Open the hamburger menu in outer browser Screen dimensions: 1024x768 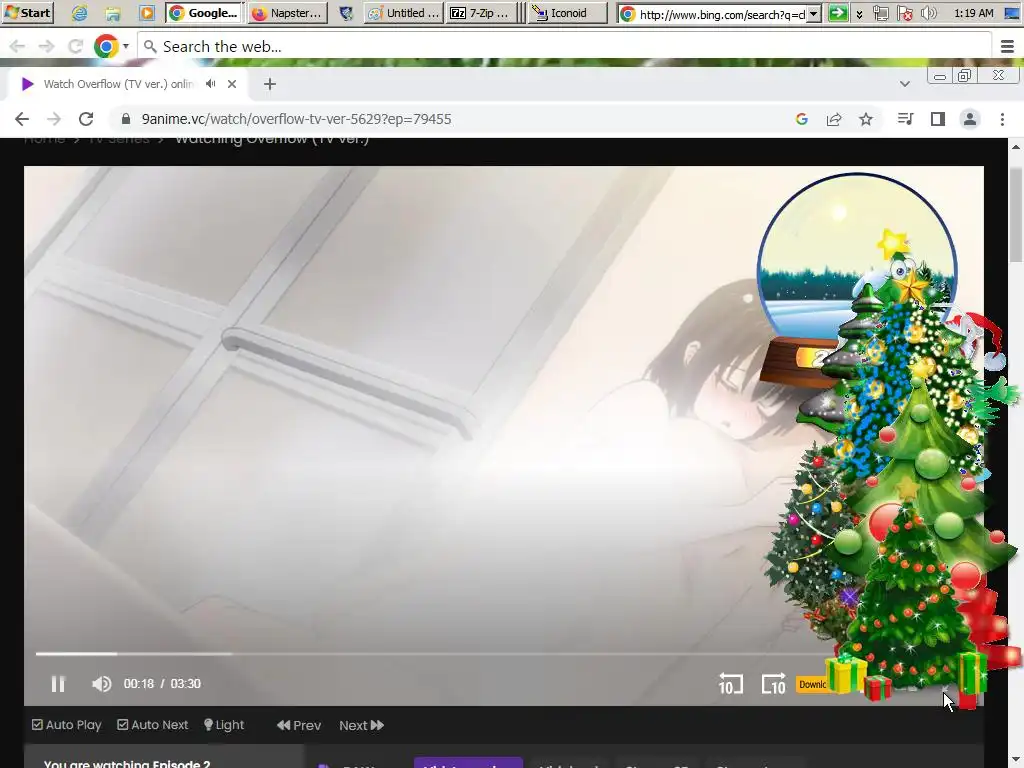pos(1008,46)
